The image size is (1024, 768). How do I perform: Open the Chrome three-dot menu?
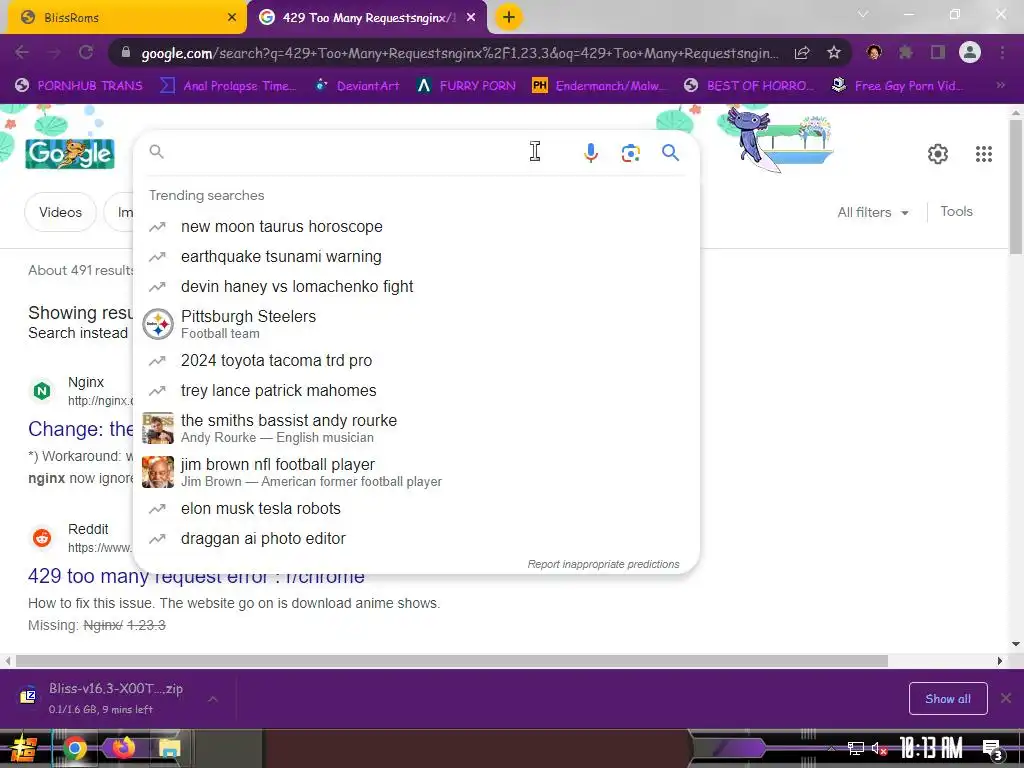point(1002,52)
